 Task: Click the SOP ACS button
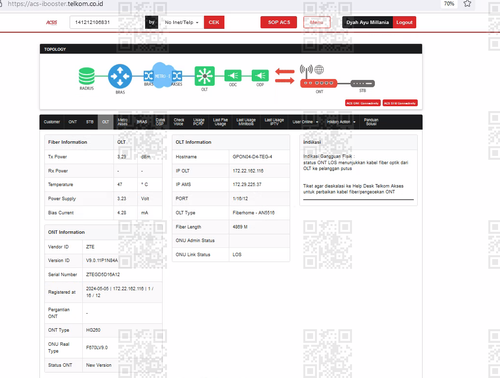(279, 22)
